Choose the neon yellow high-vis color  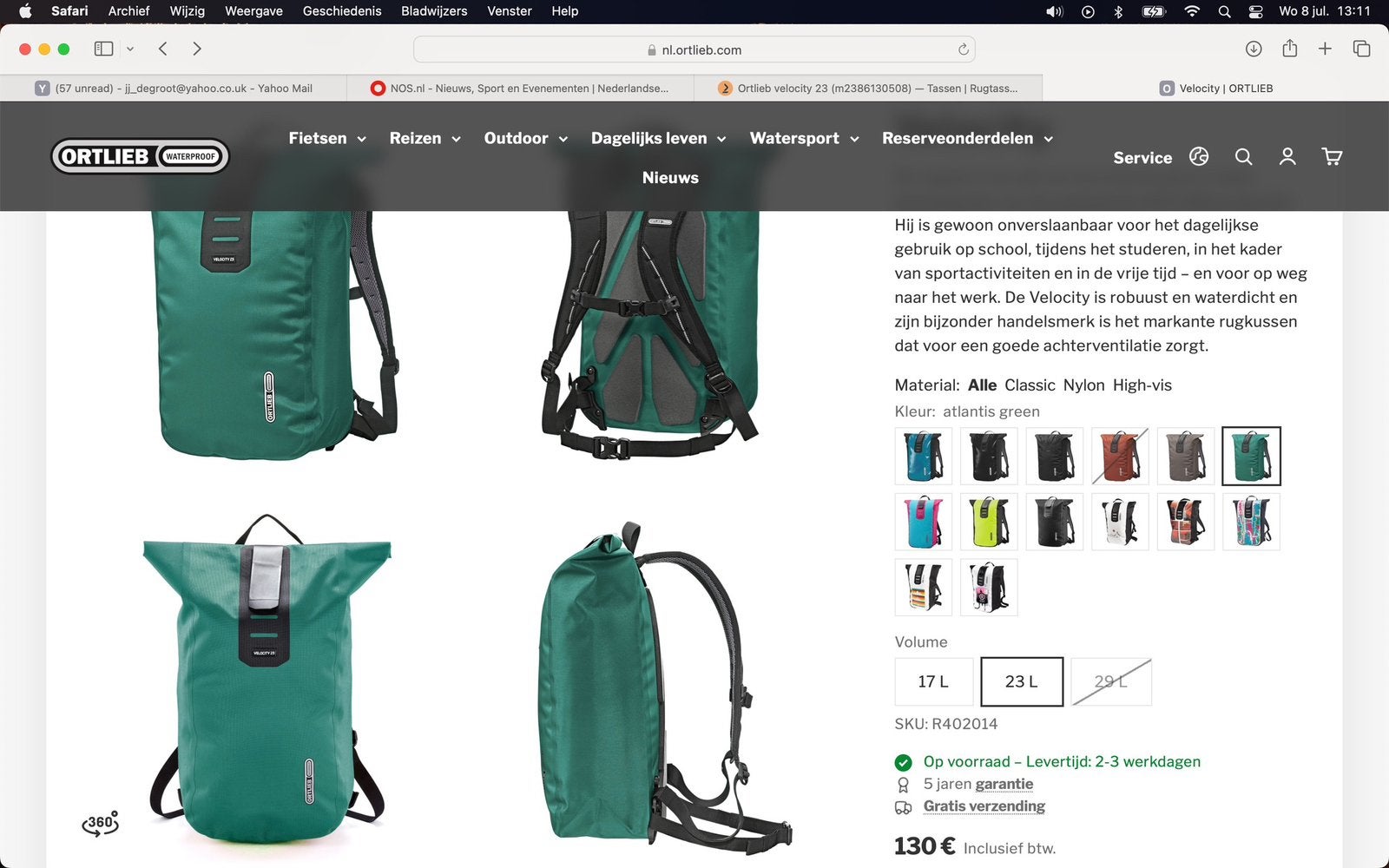coord(989,522)
